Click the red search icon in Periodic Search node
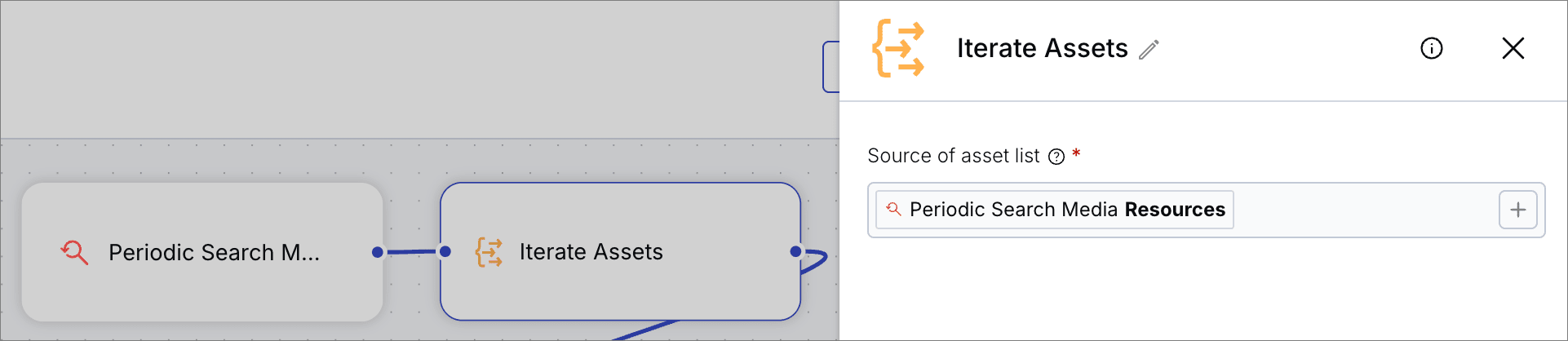The width and height of the screenshot is (1568, 341). coord(74,252)
